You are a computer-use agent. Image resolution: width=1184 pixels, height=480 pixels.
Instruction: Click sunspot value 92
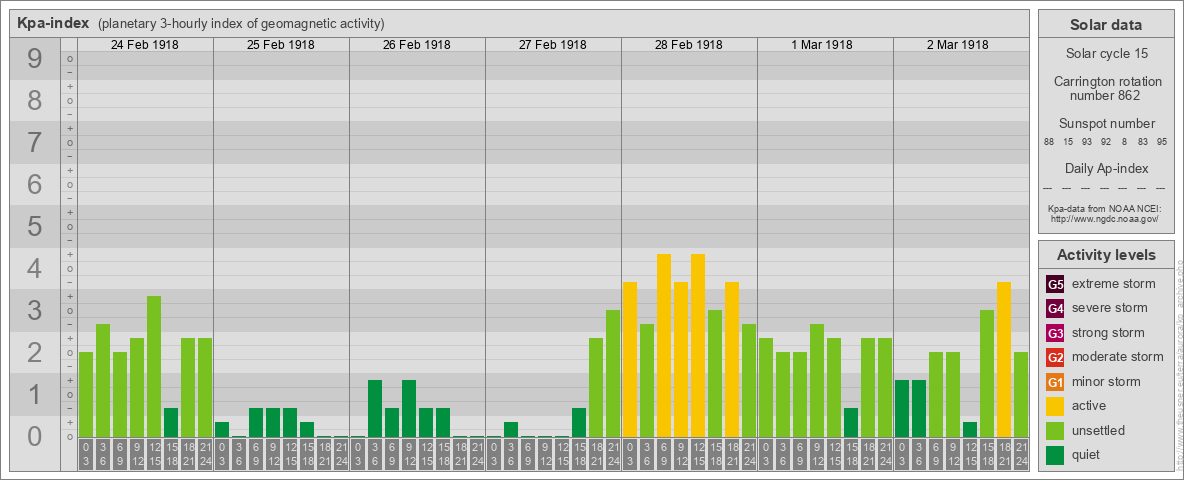click(x=1105, y=142)
